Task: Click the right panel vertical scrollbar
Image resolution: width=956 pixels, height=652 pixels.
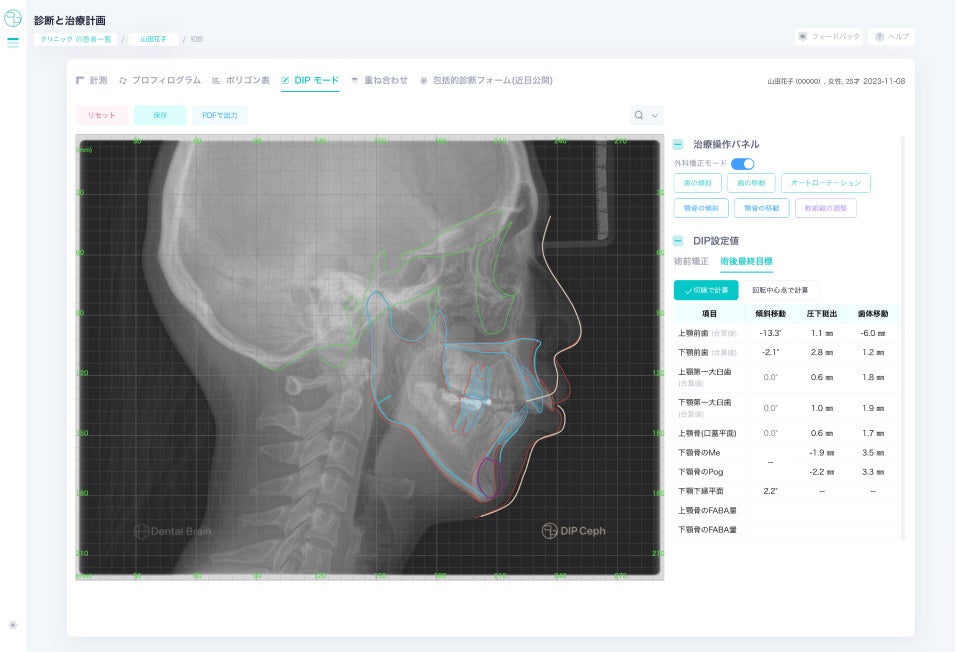Action: click(903, 339)
